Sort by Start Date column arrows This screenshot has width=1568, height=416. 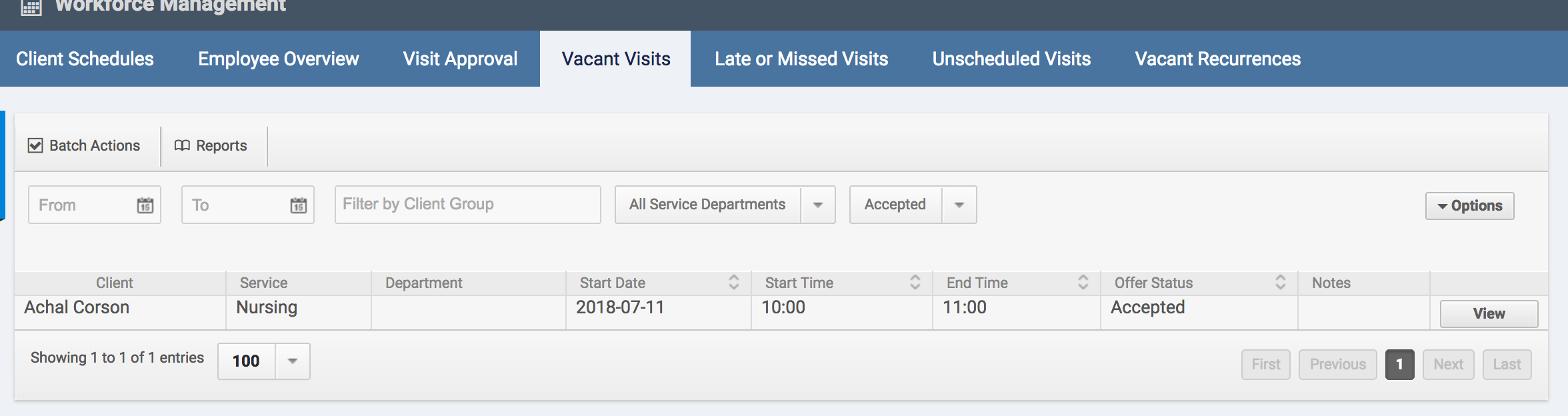[734, 283]
